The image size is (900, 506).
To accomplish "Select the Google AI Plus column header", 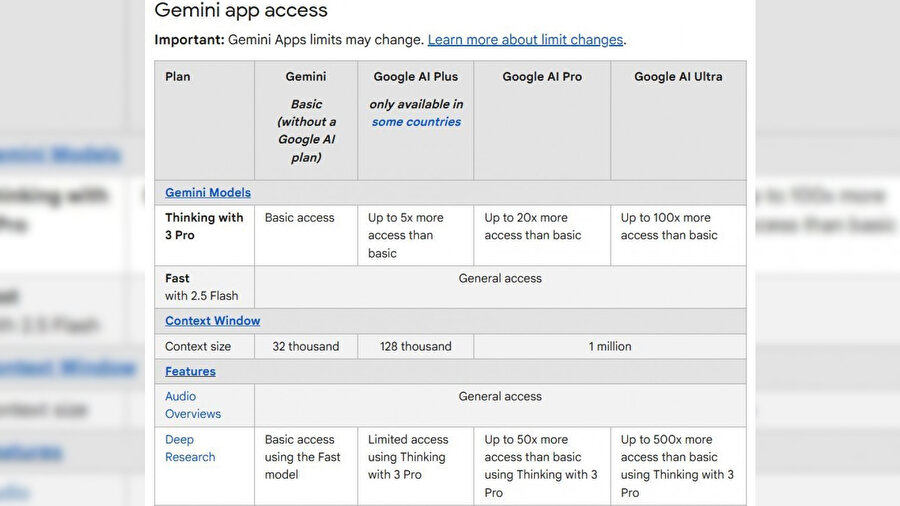I will click(x=416, y=76).
